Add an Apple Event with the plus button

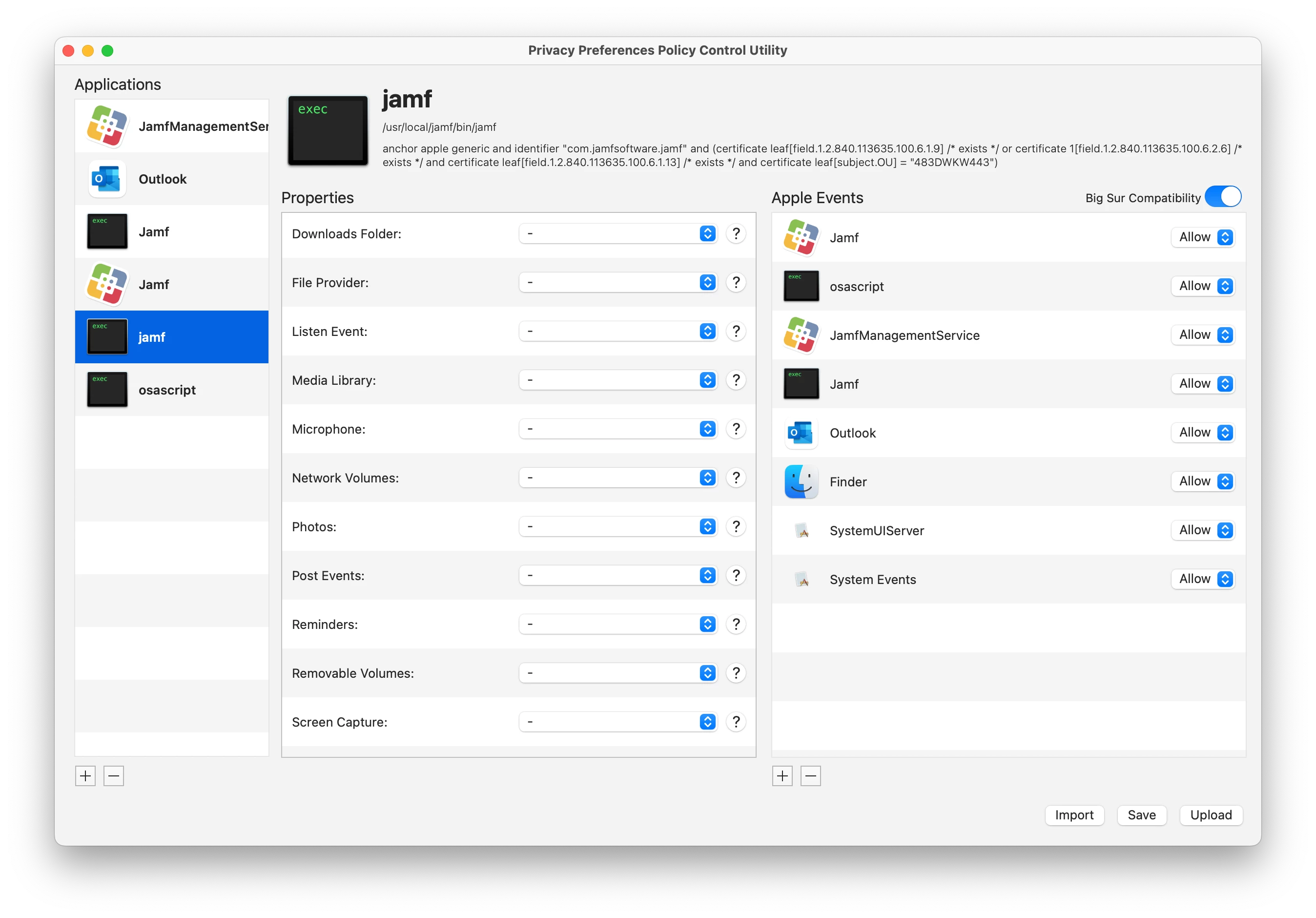tap(782, 776)
